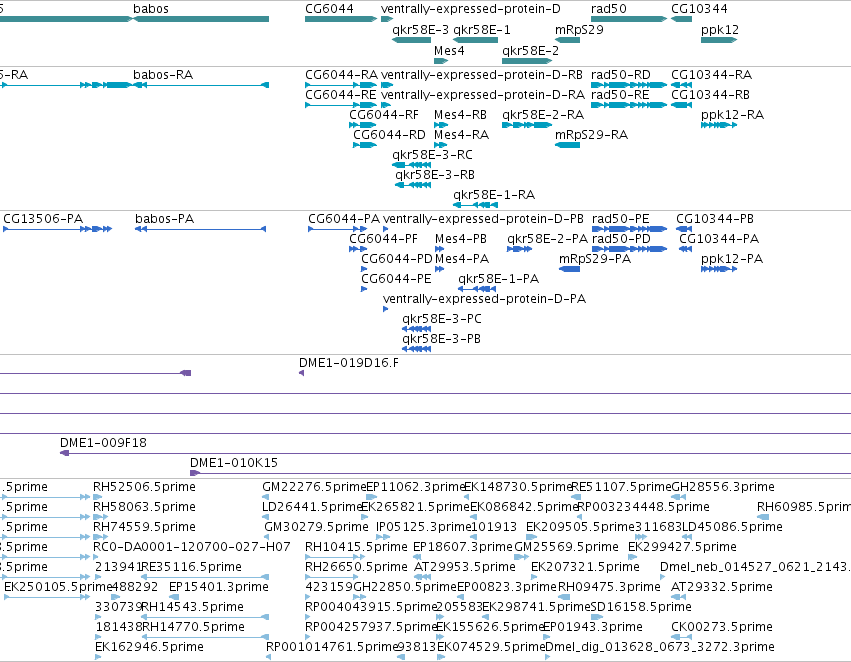851x662 pixels.
Task: Select the CG6044-PA protein label
Action: click(344, 219)
